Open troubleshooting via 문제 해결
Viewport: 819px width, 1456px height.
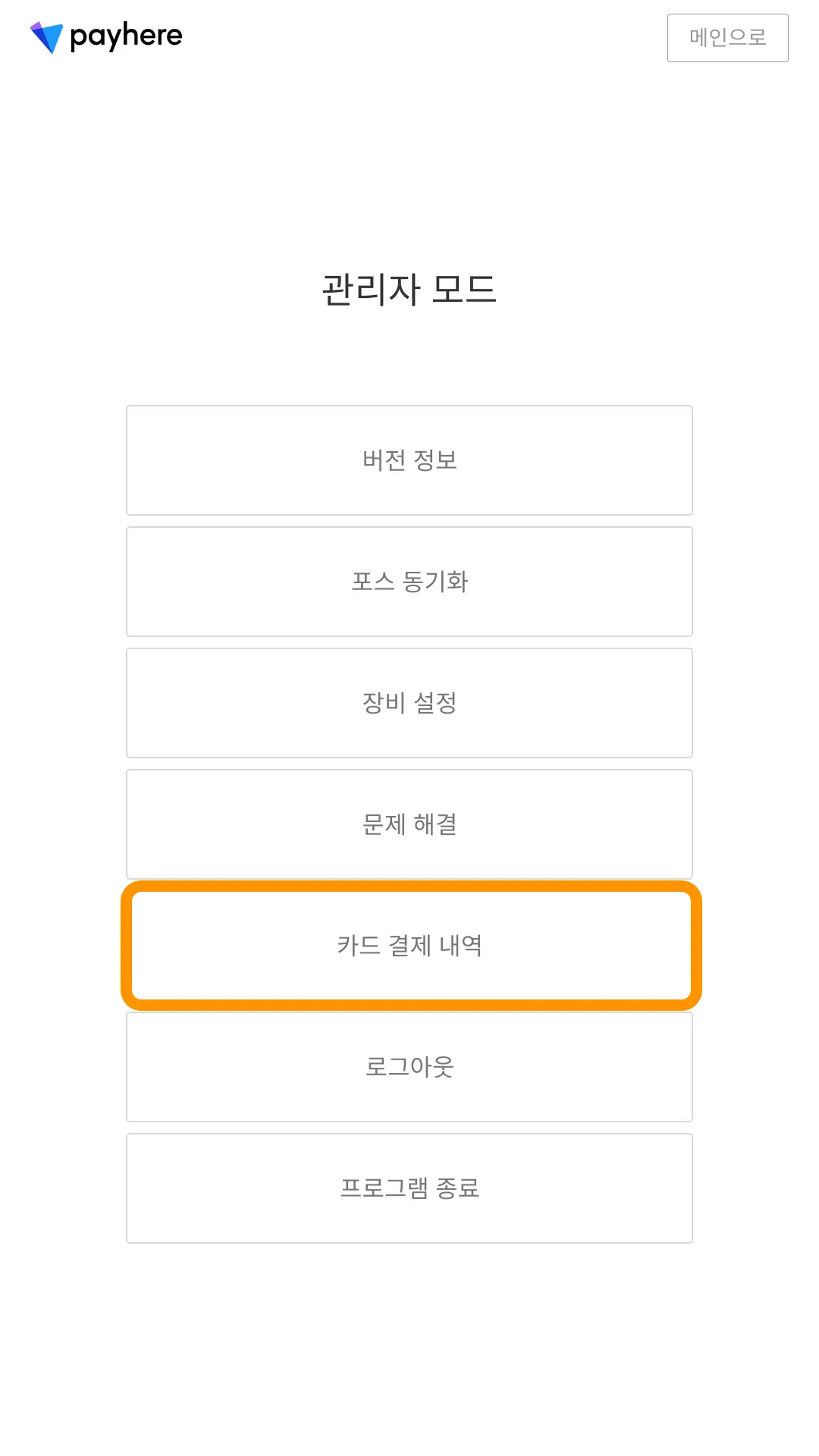pos(409,824)
